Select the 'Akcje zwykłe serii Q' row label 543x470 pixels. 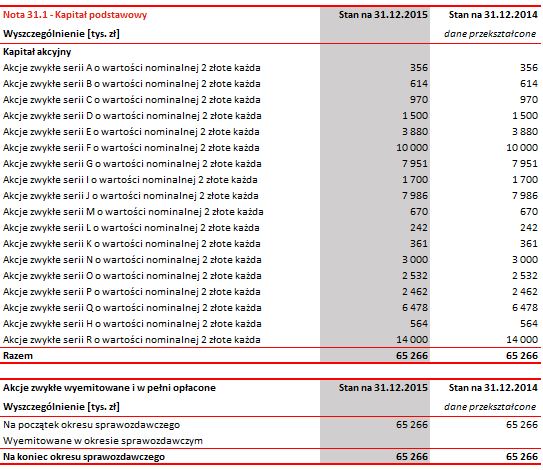click(x=132, y=308)
